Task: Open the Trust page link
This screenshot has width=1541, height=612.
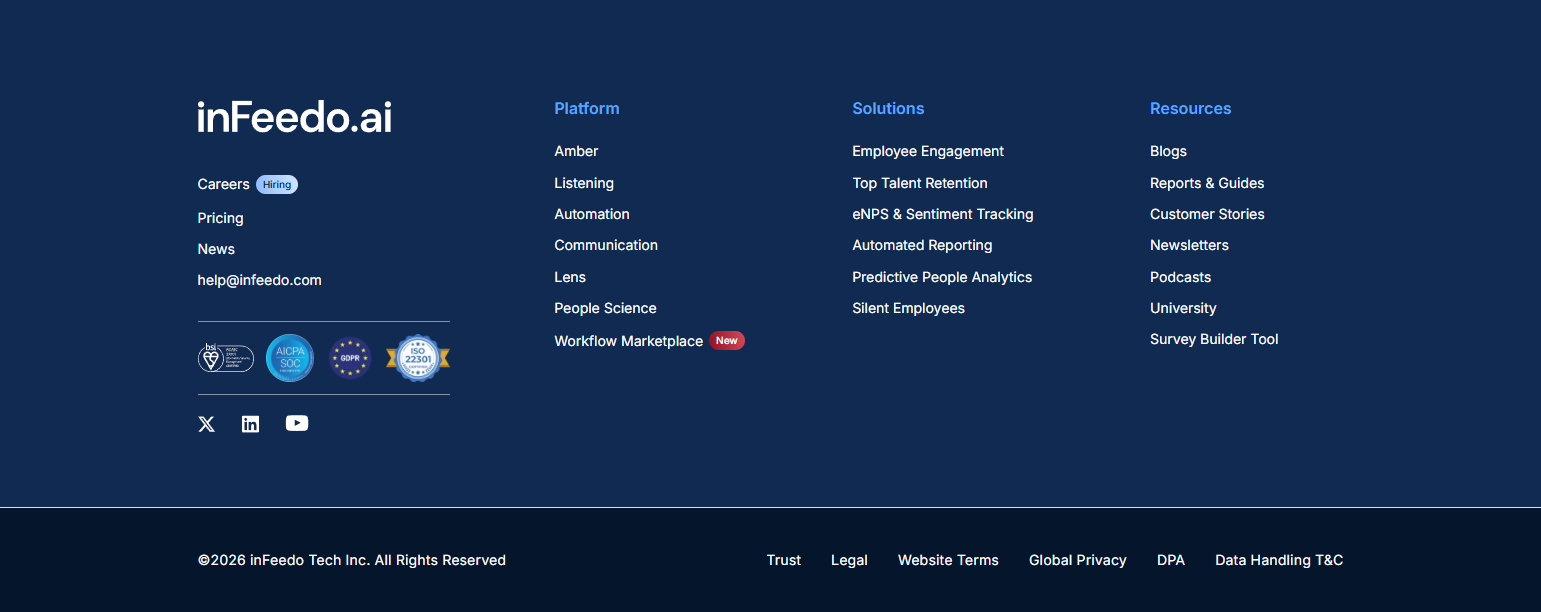Action: pyautogui.click(x=783, y=560)
